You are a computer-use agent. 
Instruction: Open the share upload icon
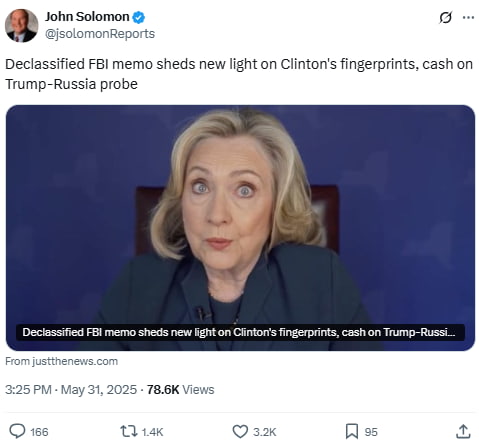[463, 431]
